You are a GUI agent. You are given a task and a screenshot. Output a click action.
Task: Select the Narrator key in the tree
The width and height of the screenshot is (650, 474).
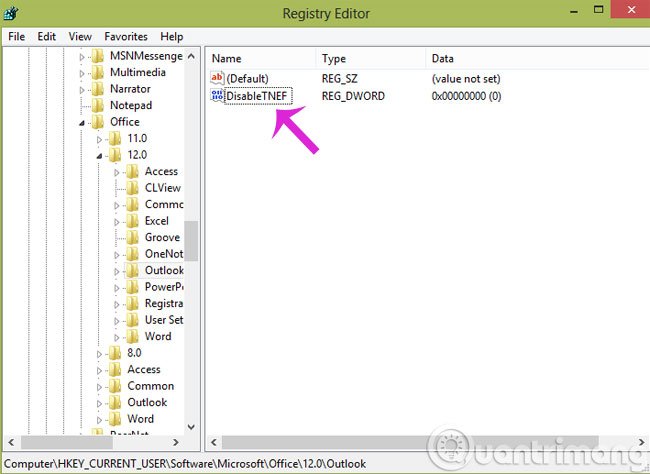pyautogui.click(x=130, y=89)
